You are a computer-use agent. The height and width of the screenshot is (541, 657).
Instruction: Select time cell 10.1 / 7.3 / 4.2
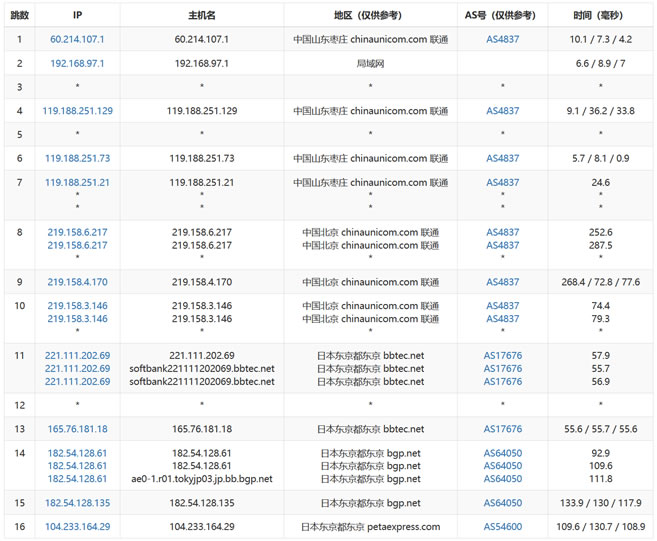(600, 39)
